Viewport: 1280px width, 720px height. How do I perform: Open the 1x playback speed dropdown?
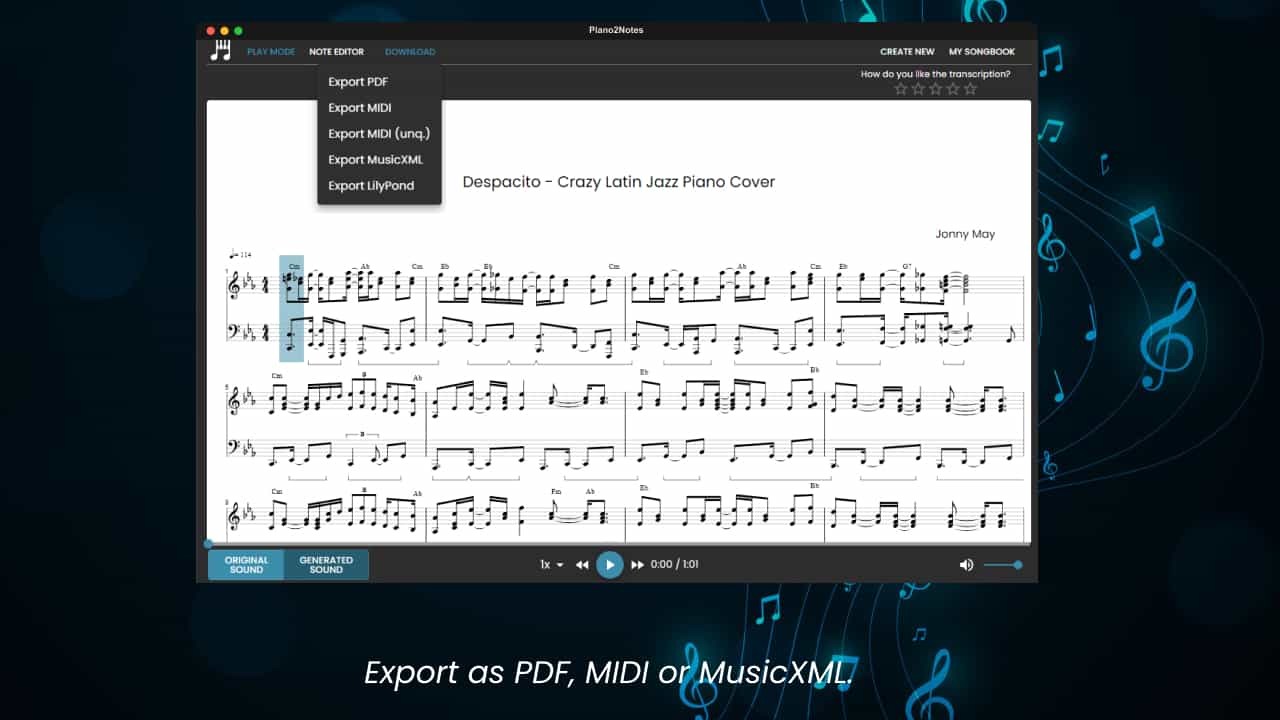pos(549,564)
